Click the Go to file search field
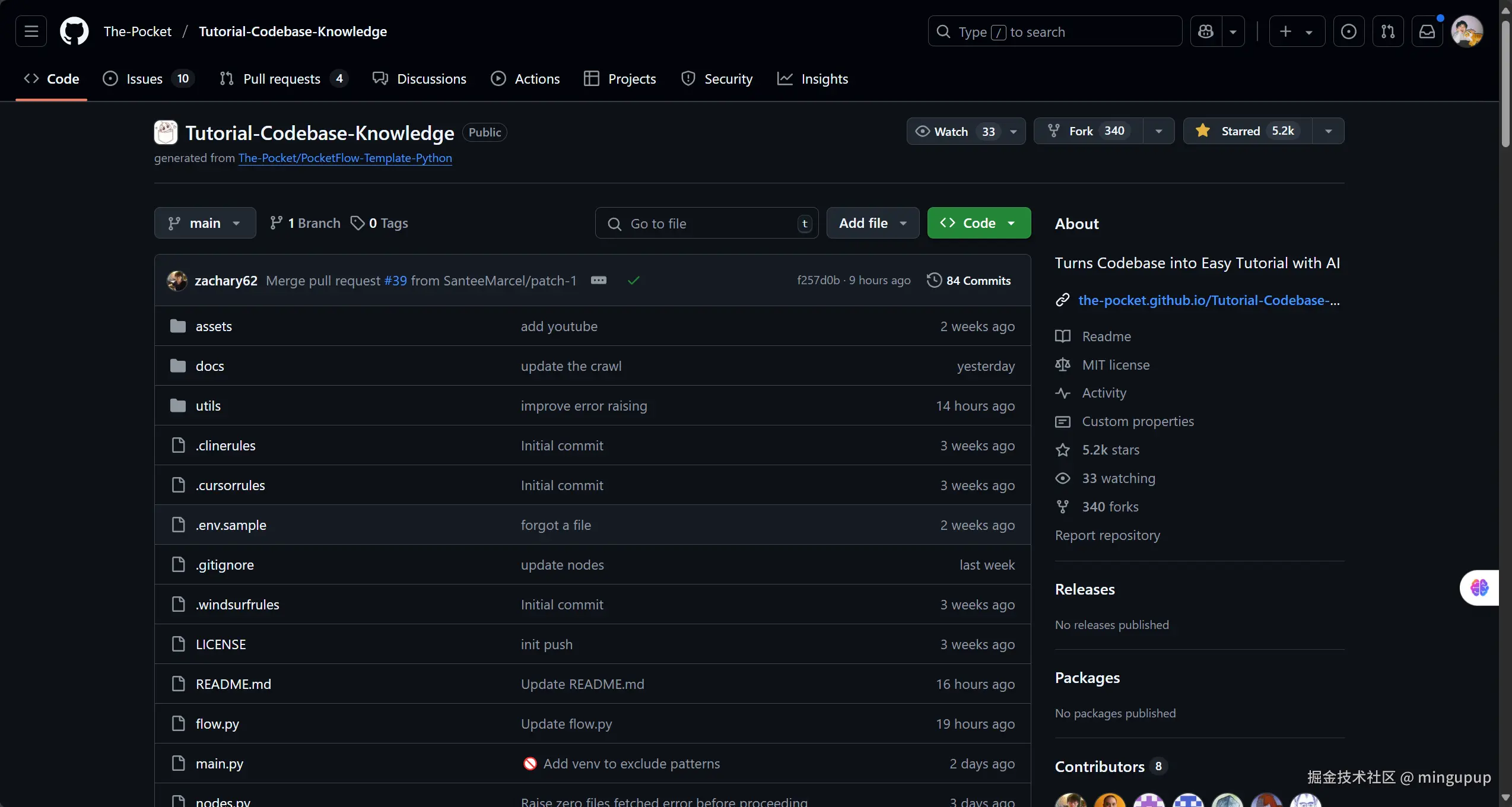 point(707,223)
